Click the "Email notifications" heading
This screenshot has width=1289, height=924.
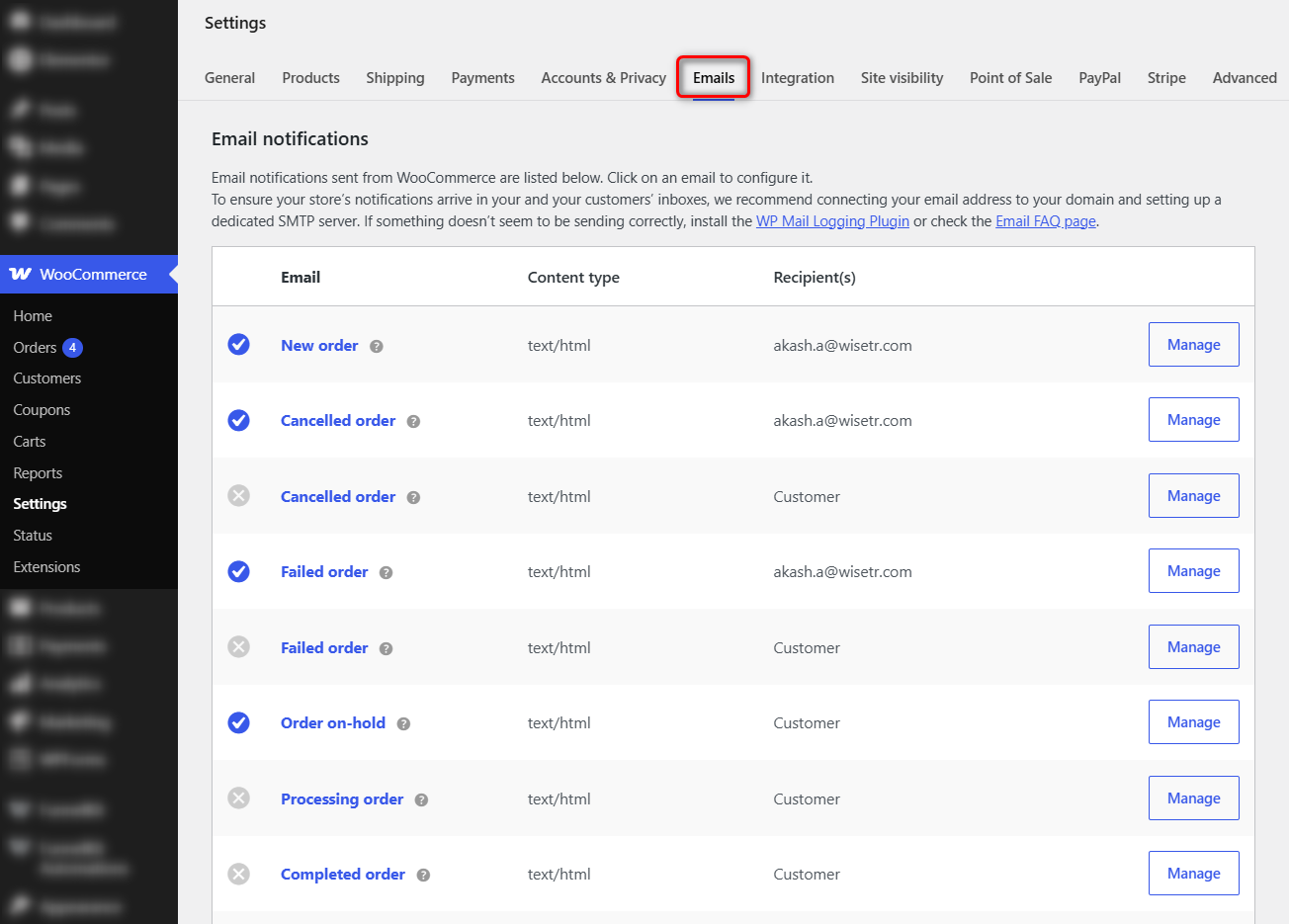[290, 139]
